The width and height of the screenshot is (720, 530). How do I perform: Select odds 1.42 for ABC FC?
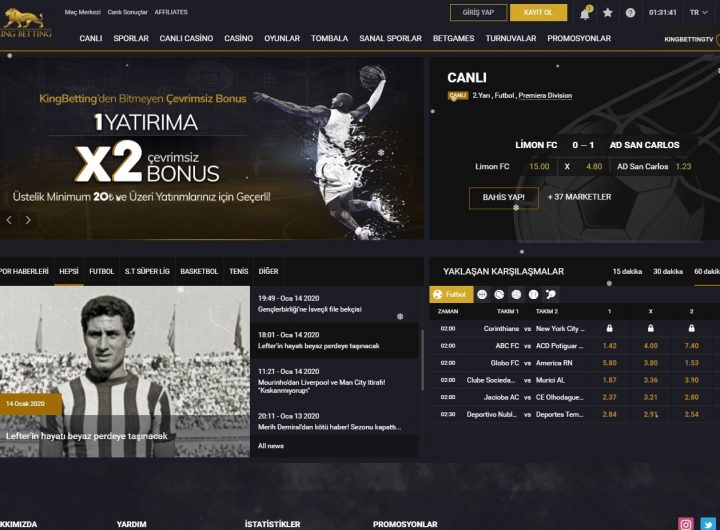pyautogui.click(x=609, y=346)
